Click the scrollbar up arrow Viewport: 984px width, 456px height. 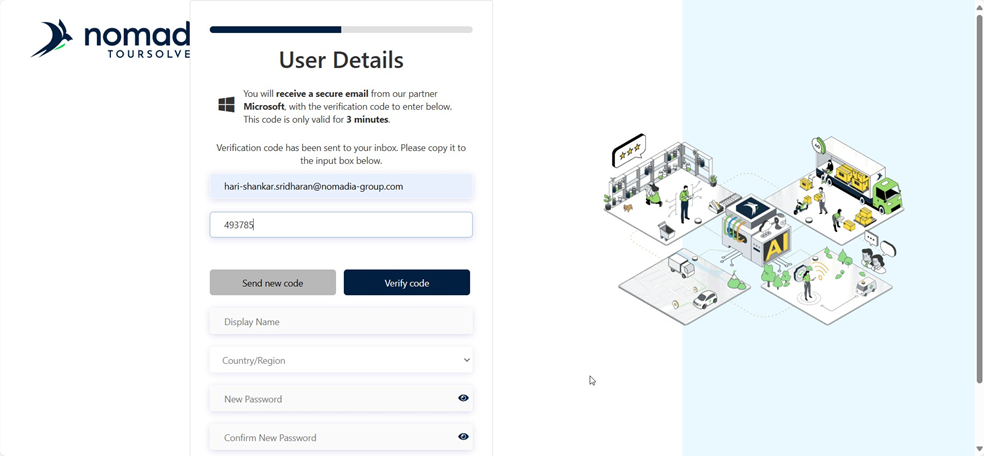979,7
